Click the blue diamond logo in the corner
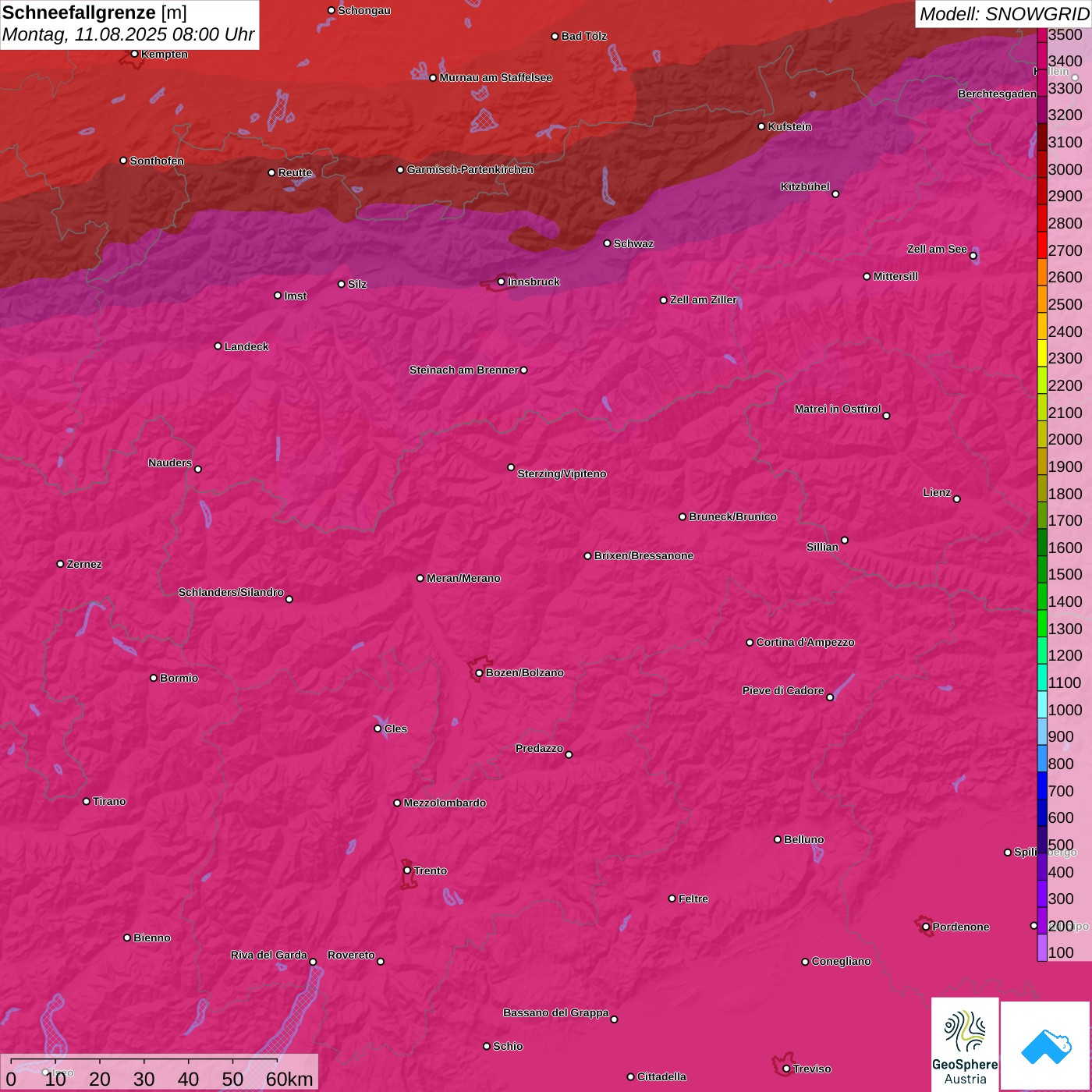Screen dimensions: 1092x1092 coord(1046,1046)
